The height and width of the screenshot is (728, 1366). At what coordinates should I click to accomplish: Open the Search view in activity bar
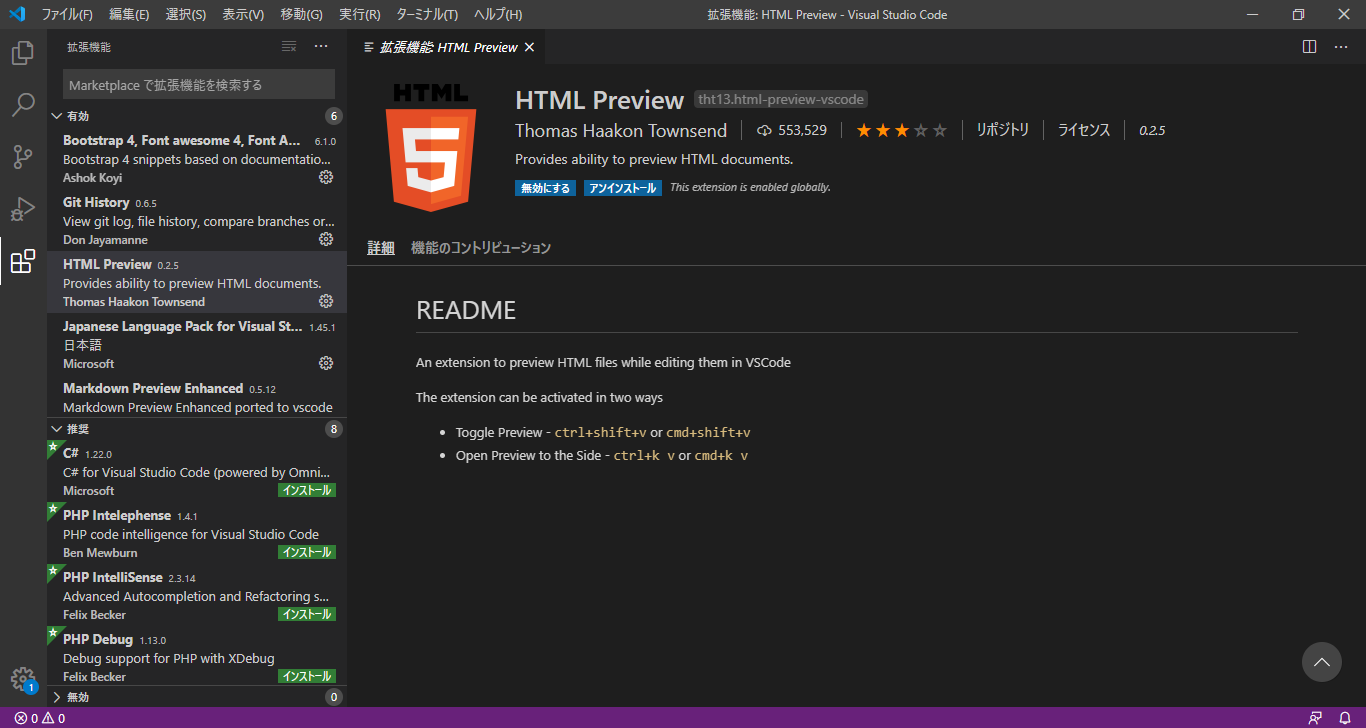point(22,105)
